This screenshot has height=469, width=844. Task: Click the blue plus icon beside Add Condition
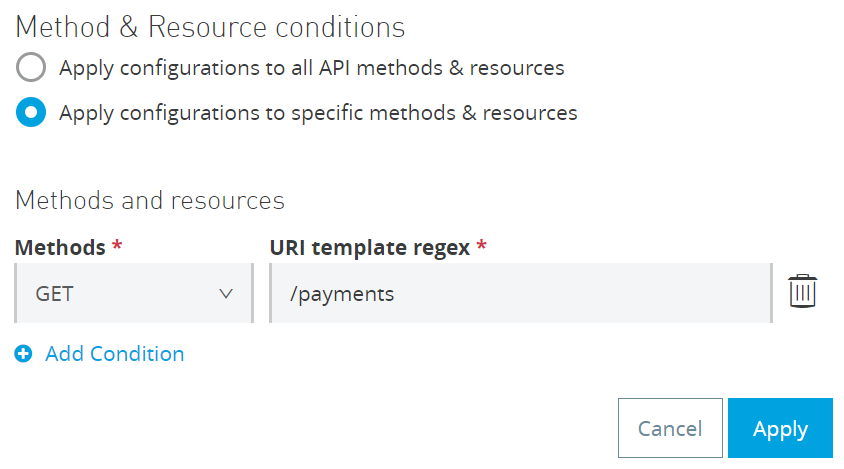click(x=23, y=354)
